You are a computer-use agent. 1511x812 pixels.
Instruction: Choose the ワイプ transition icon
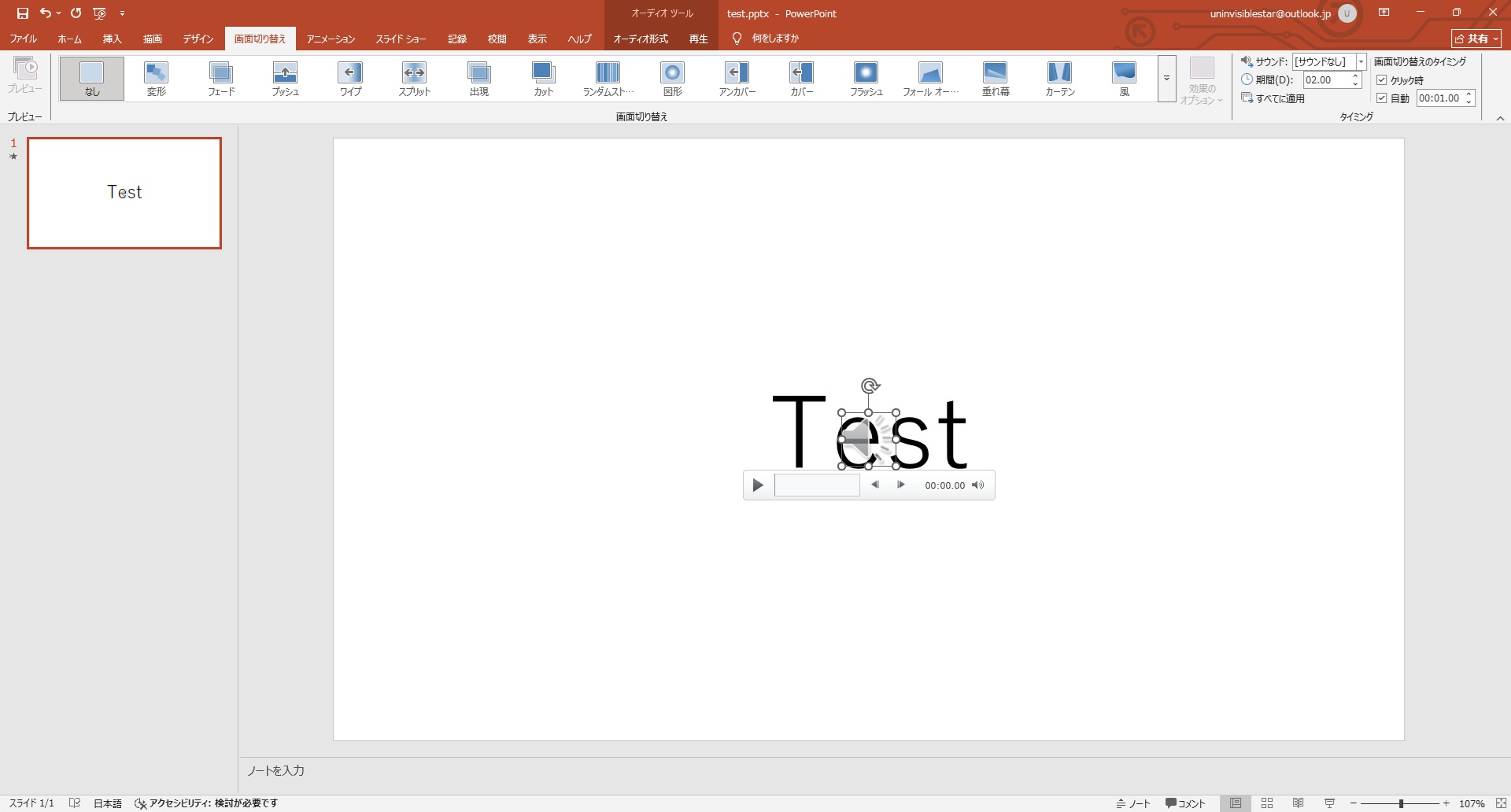(350, 78)
